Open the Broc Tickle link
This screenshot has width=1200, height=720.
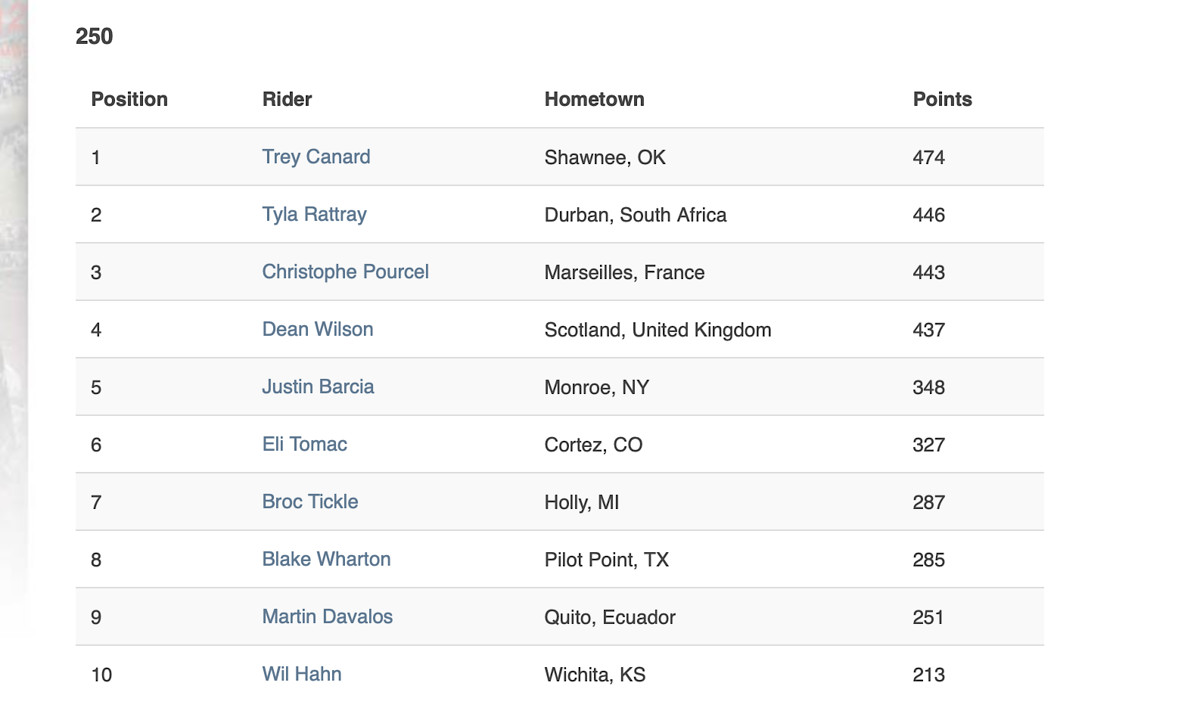point(310,502)
